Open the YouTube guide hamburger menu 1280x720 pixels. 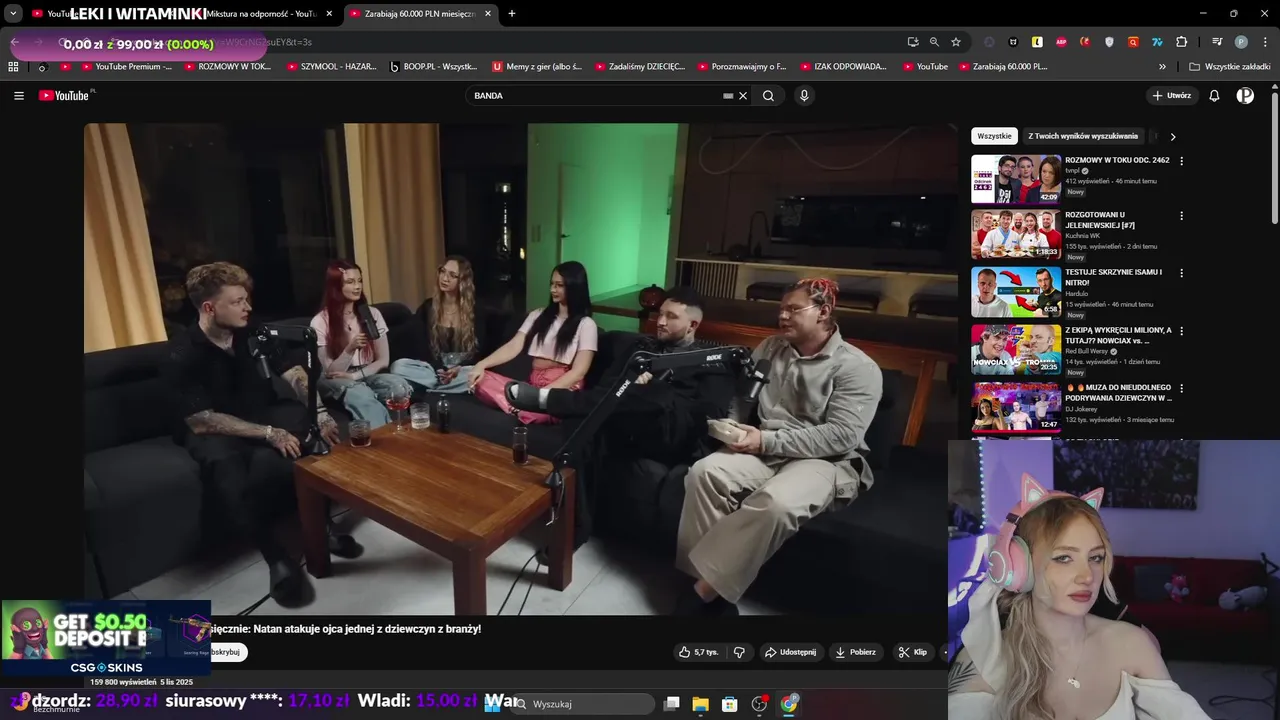coord(19,96)
